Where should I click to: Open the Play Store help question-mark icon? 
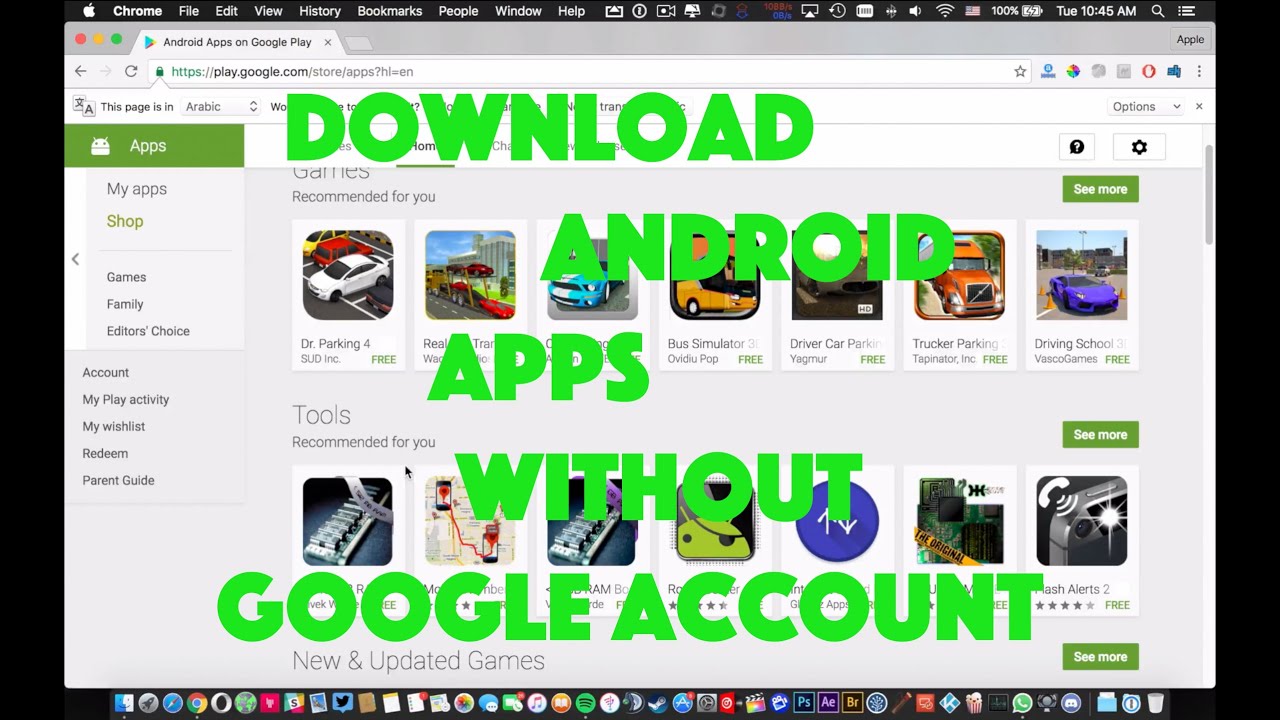(x=1077, y=147)
